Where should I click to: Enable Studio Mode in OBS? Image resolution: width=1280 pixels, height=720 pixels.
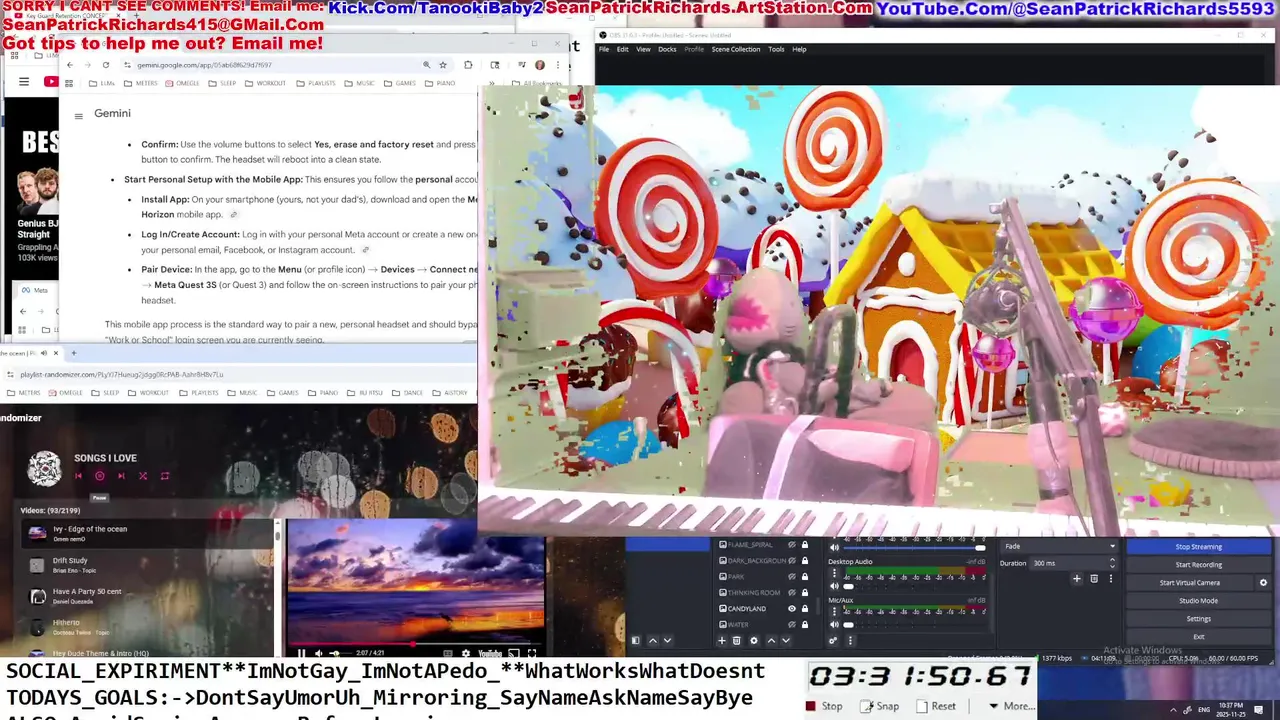(x=1199, y=600)
